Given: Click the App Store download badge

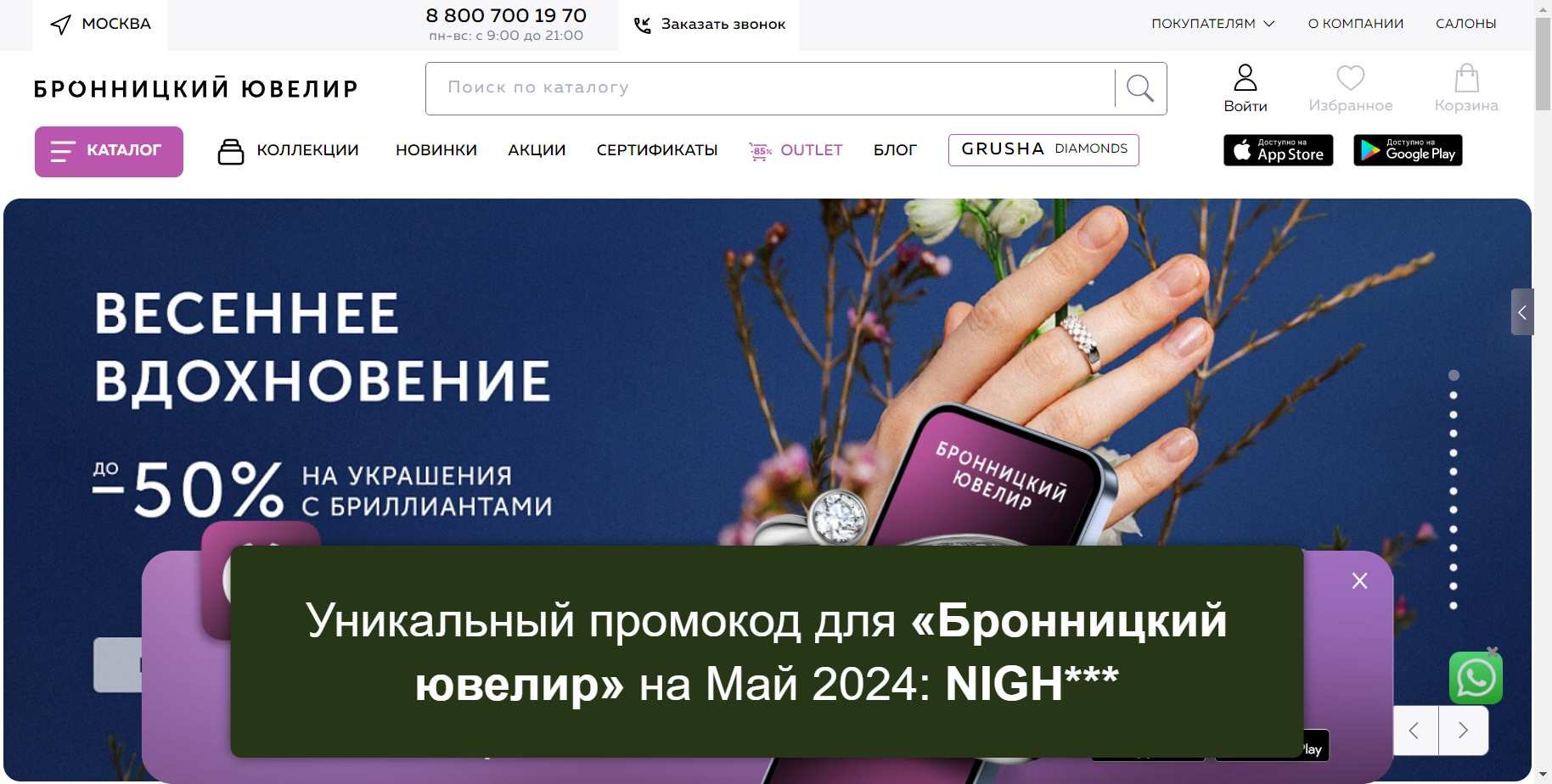Looking at the screenshot, I should (x=1278, y=150).
